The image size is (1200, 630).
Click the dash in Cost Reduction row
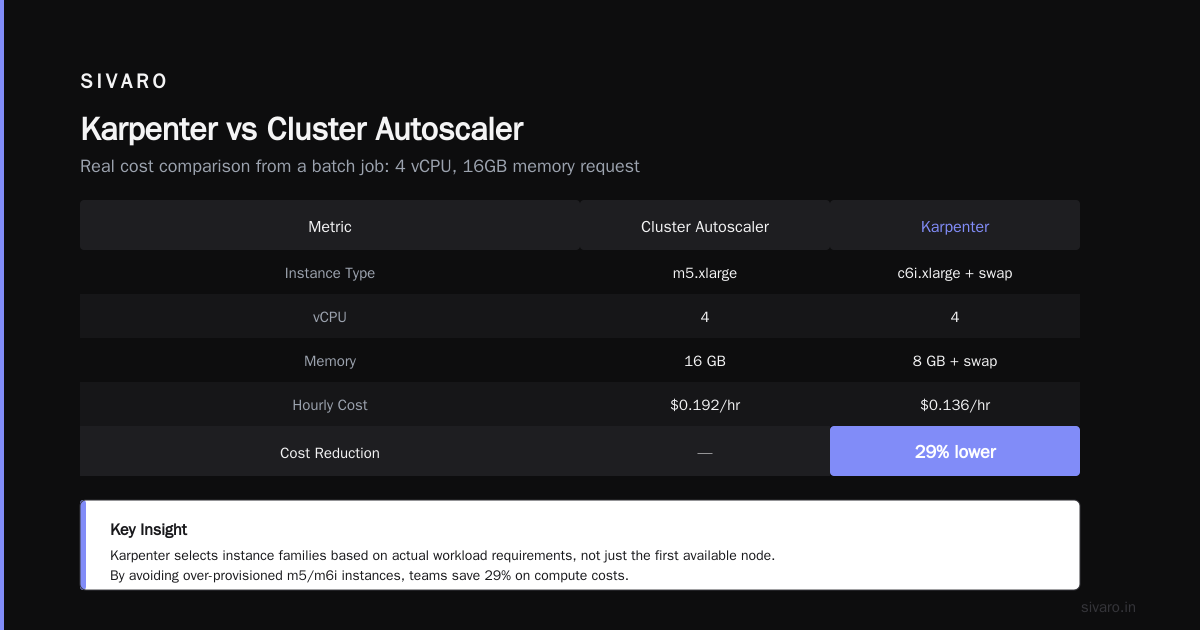pos(705,453)
